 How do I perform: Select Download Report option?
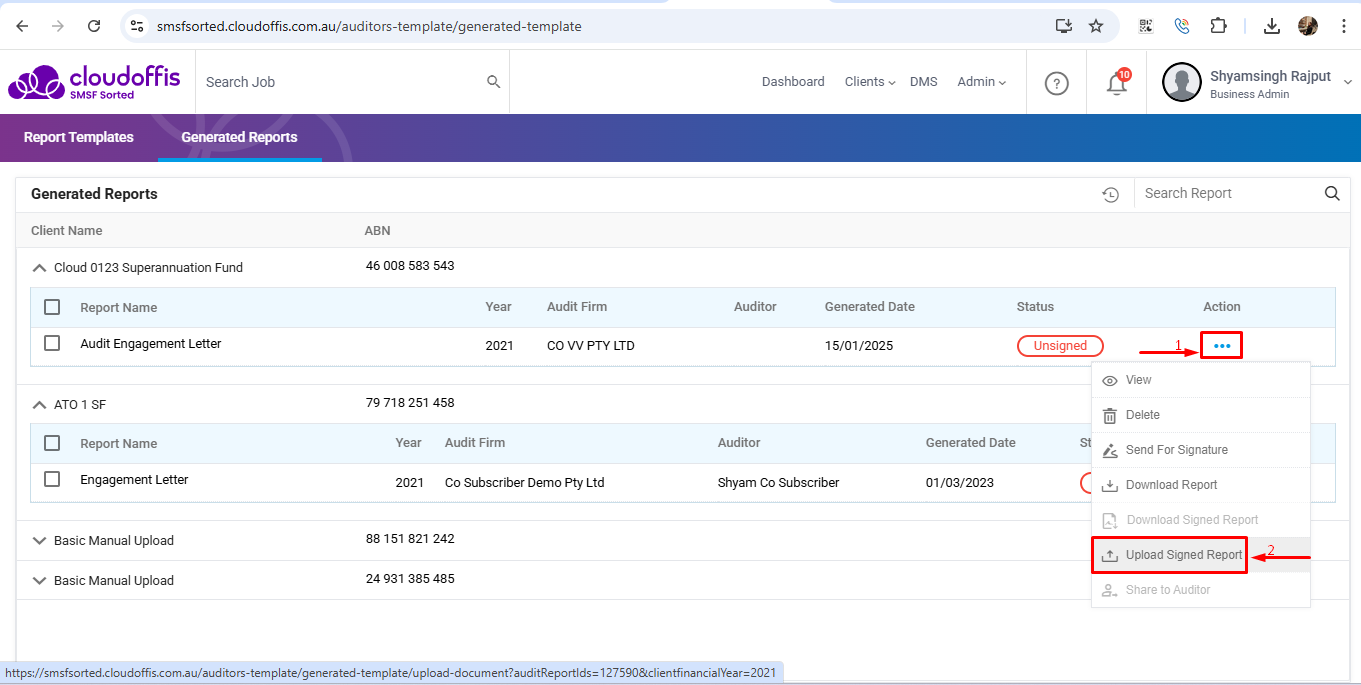(x=1201, y=485)
